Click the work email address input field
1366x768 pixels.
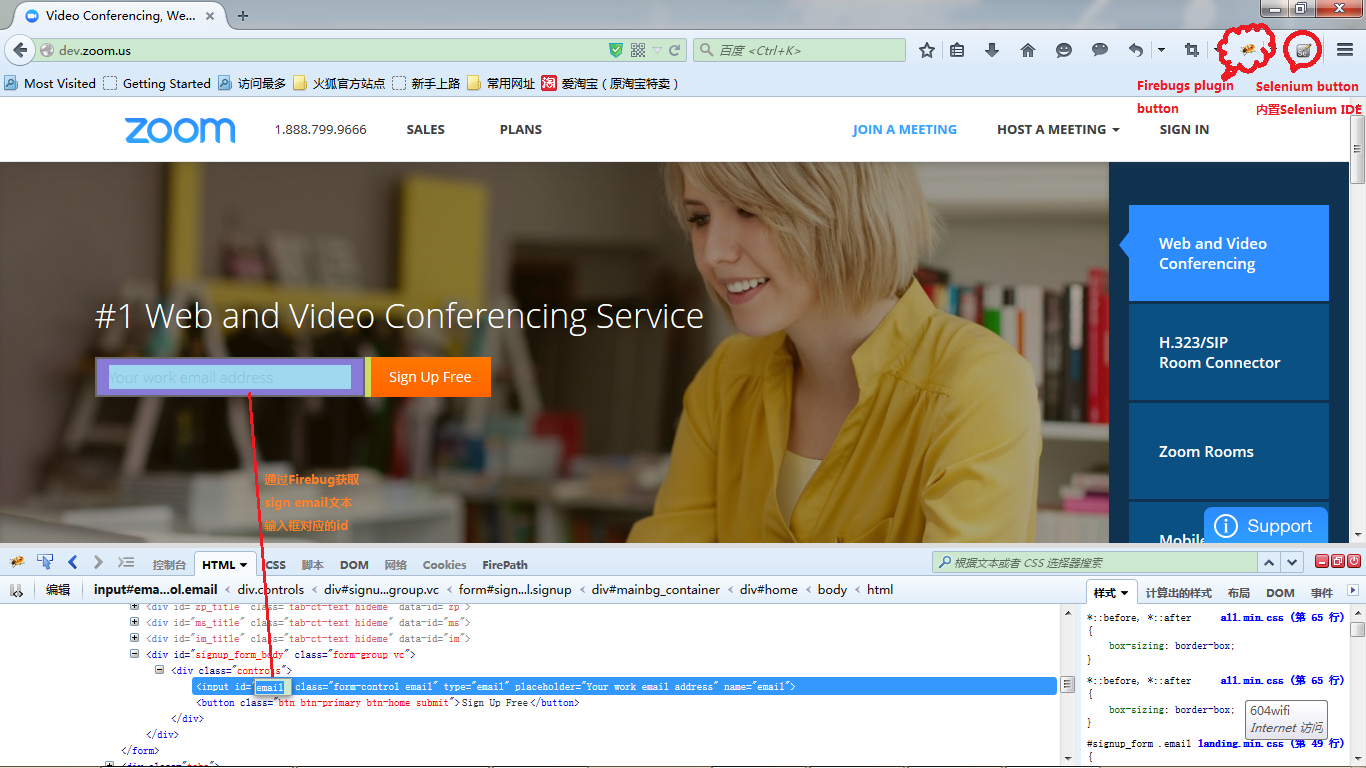click(x=230, y=377)
